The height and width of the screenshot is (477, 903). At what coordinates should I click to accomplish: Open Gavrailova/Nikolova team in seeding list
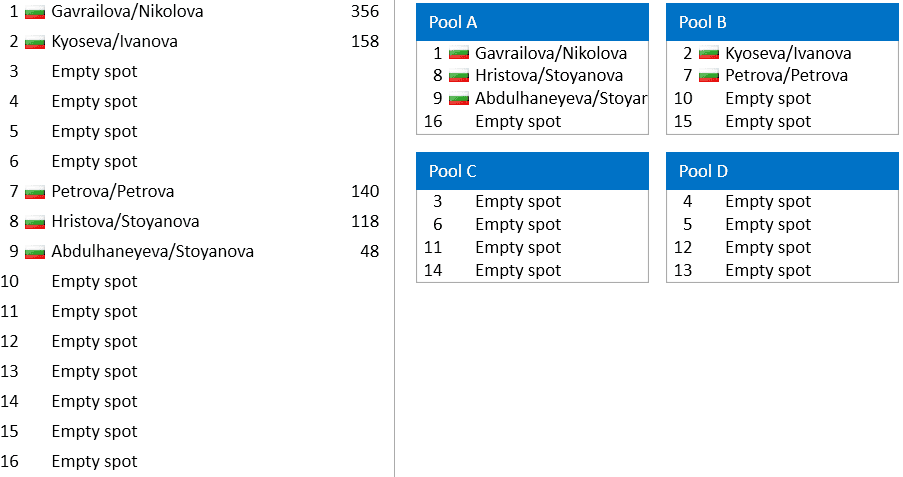click(127, 12)
